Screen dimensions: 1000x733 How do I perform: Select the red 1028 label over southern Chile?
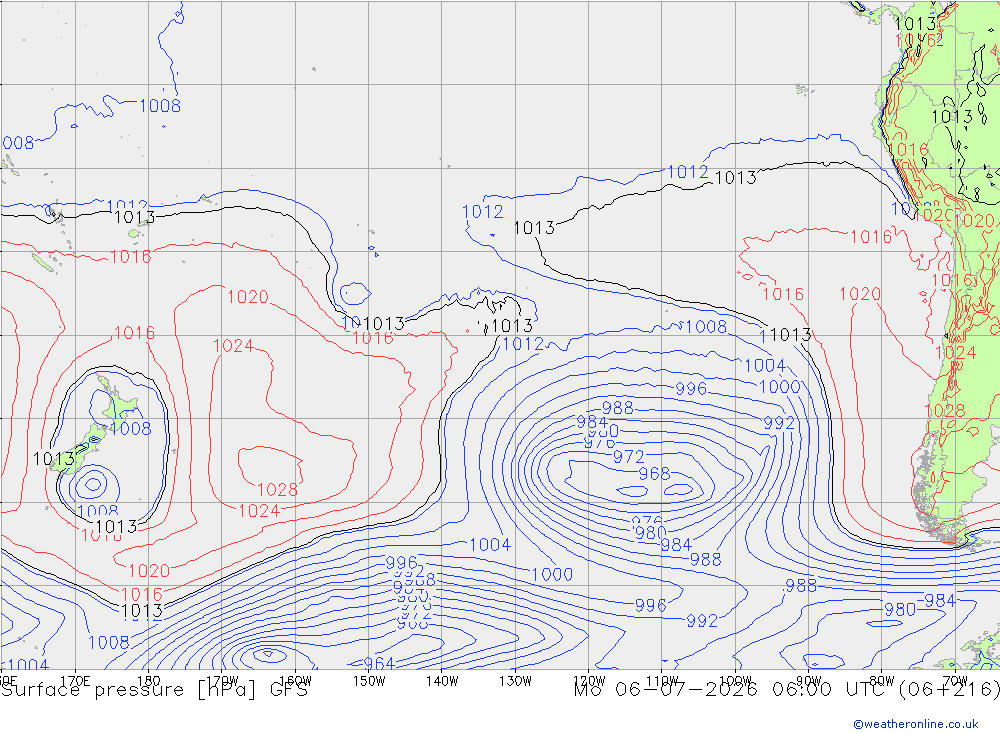click(945, 410)
